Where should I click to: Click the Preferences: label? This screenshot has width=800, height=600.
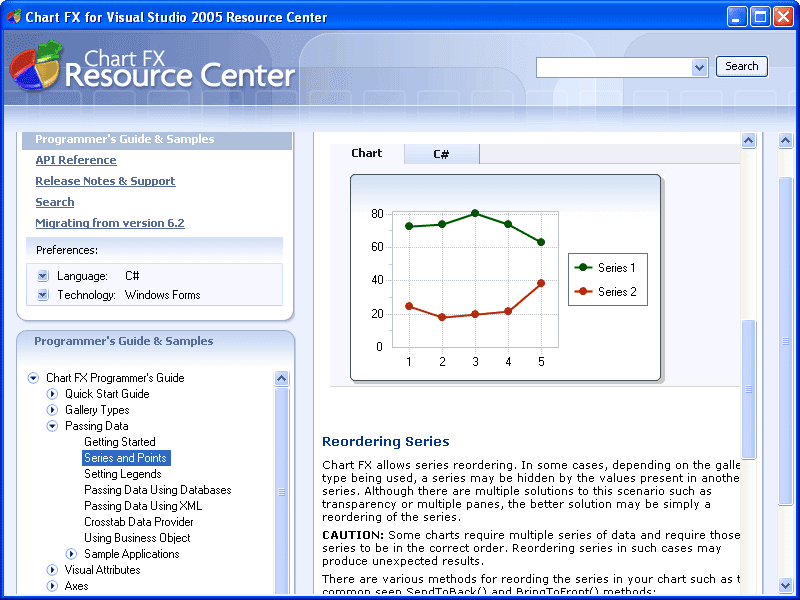[67, 251]
